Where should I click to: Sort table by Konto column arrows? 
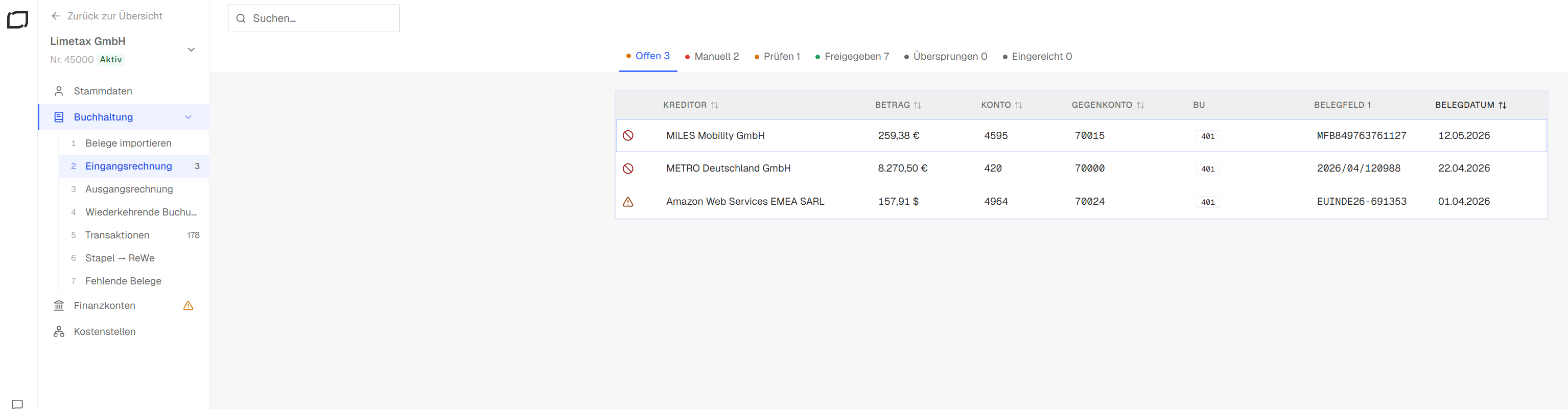(1018, 105)
